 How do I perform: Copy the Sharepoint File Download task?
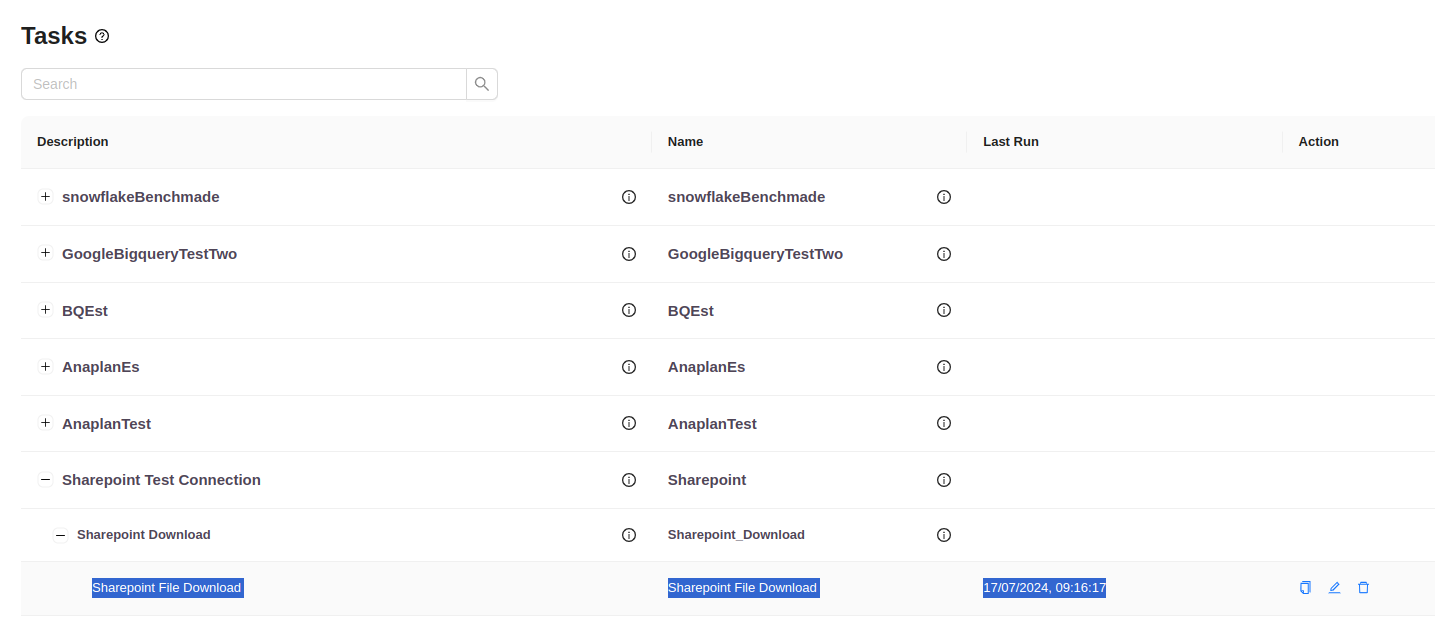pyautogui.click(x=1305, y=588)
